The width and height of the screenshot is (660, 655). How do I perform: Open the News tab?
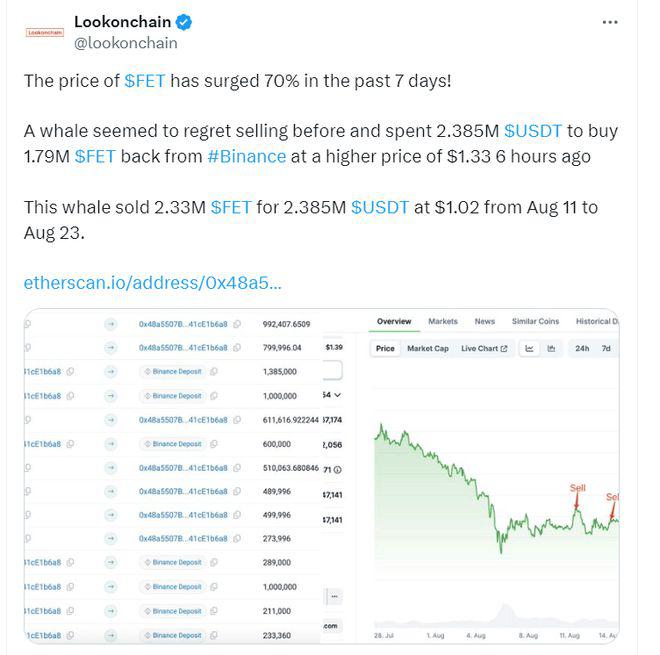[x=484, y=321]
